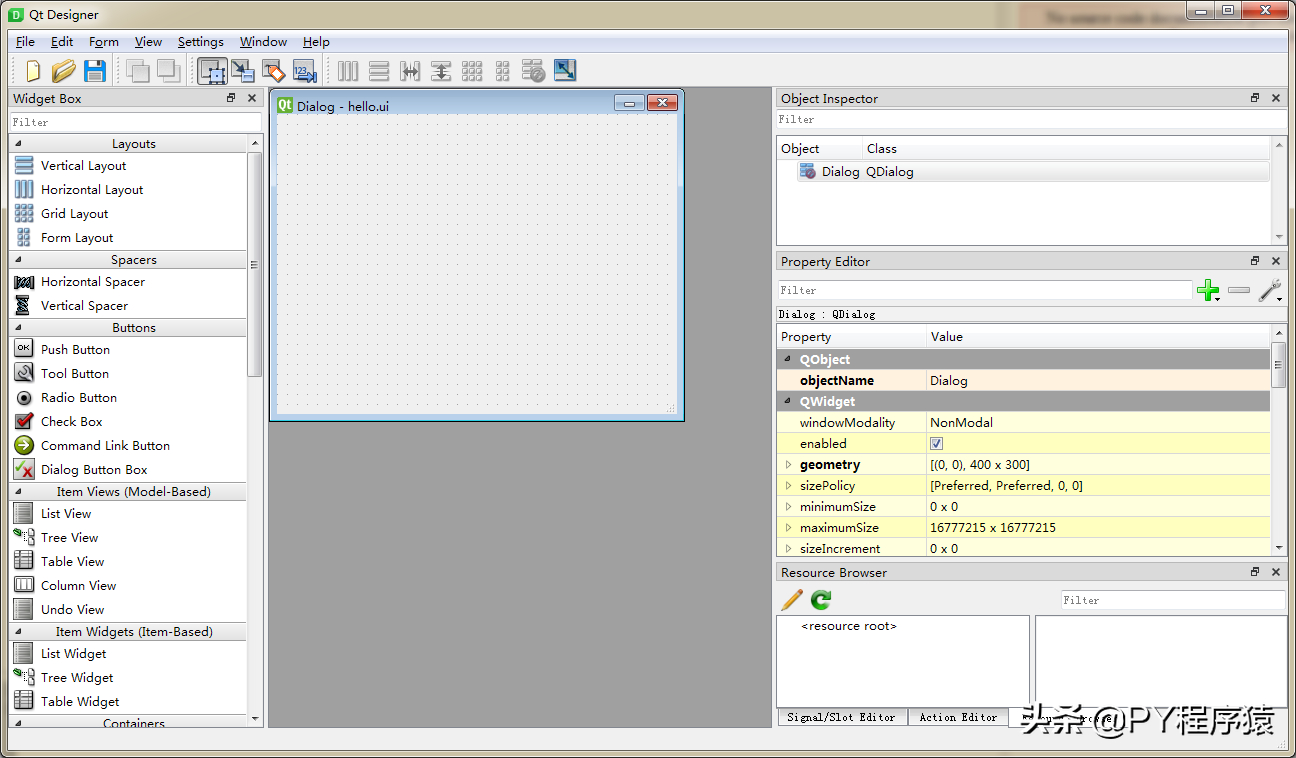This screenshot has width=1296, height=758.
Task: Open the Settings menu
Action: click(x=201, y=42)
